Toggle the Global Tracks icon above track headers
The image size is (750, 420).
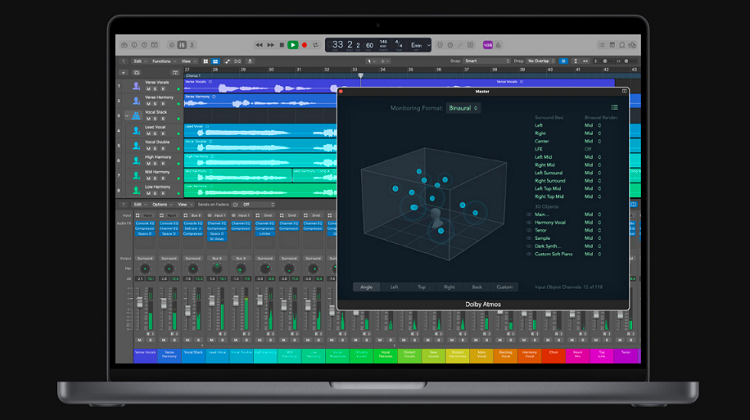coord(175,73)
